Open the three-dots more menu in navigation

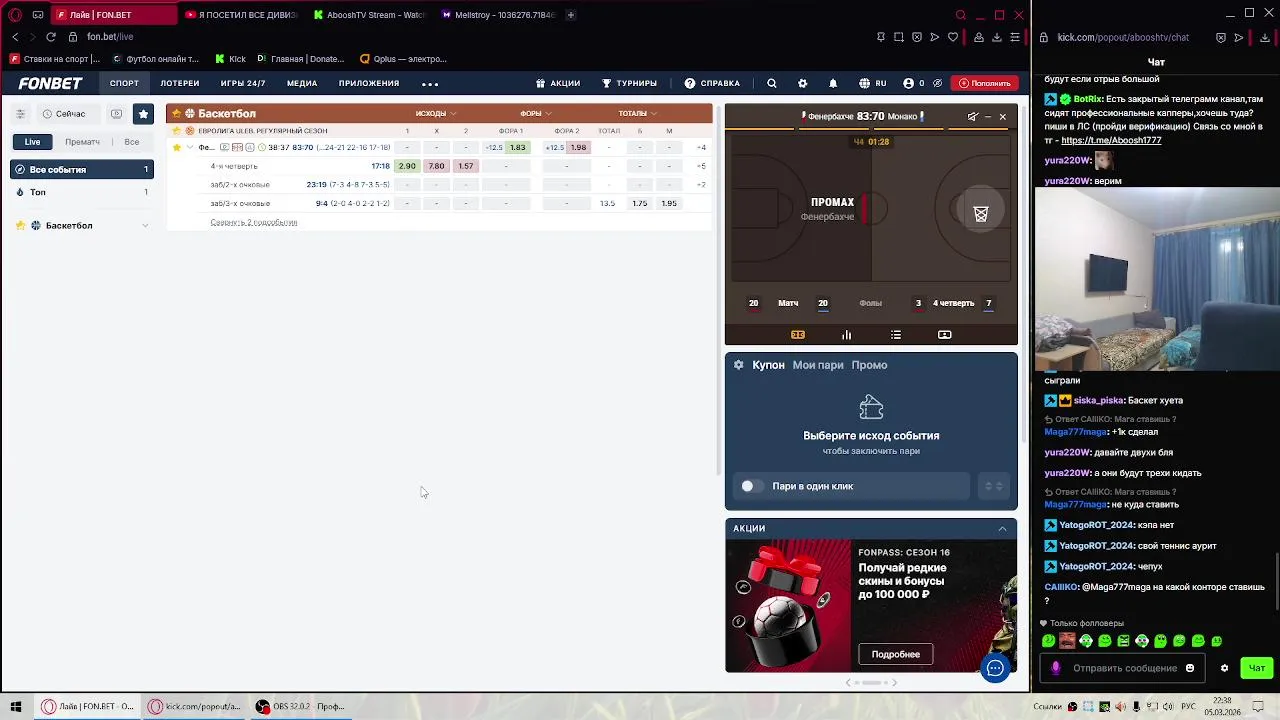point(430,84)
